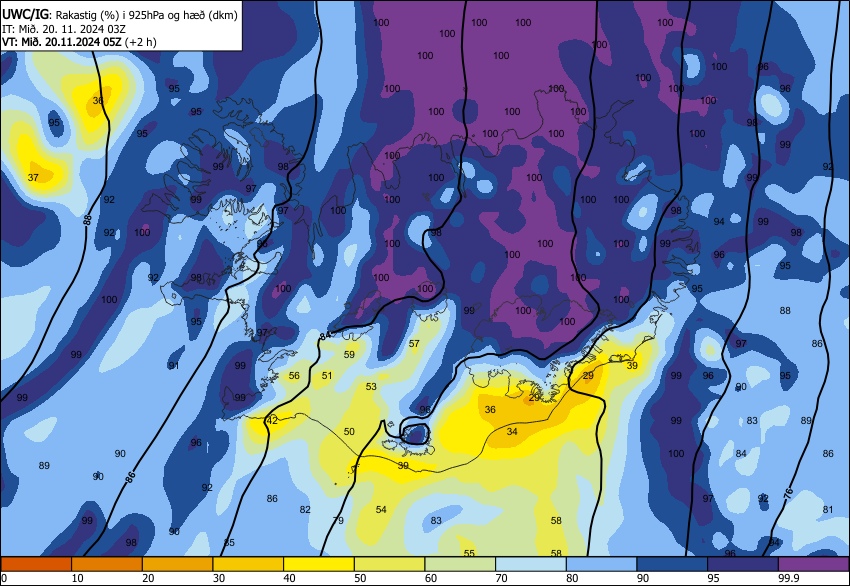This screenshot has height=586, width=850.
Task: Click 'Rakastig (%) í 925hPa og hæð (dkm)' title
Action: coord(146,15)
